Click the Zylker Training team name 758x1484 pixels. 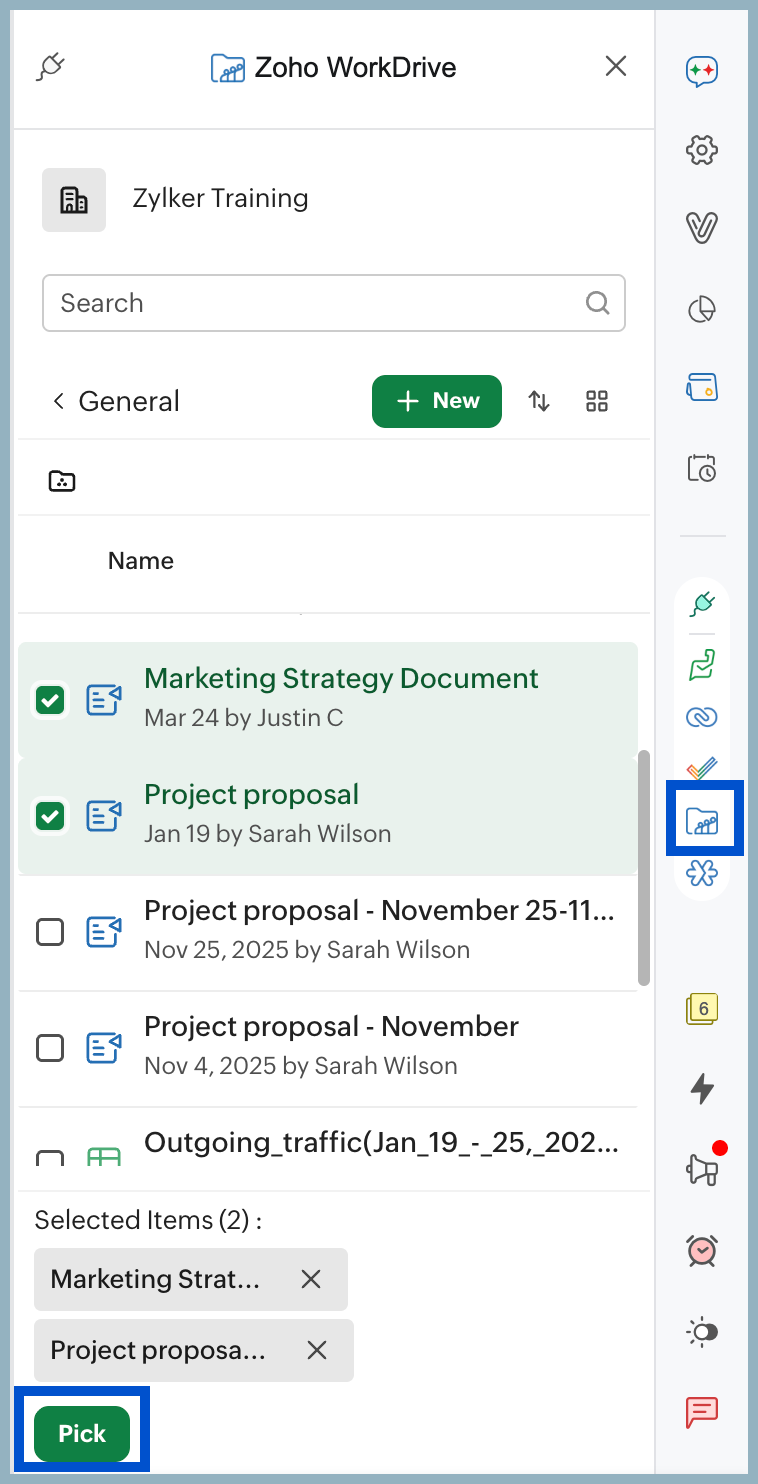click(x=220, y=198)
